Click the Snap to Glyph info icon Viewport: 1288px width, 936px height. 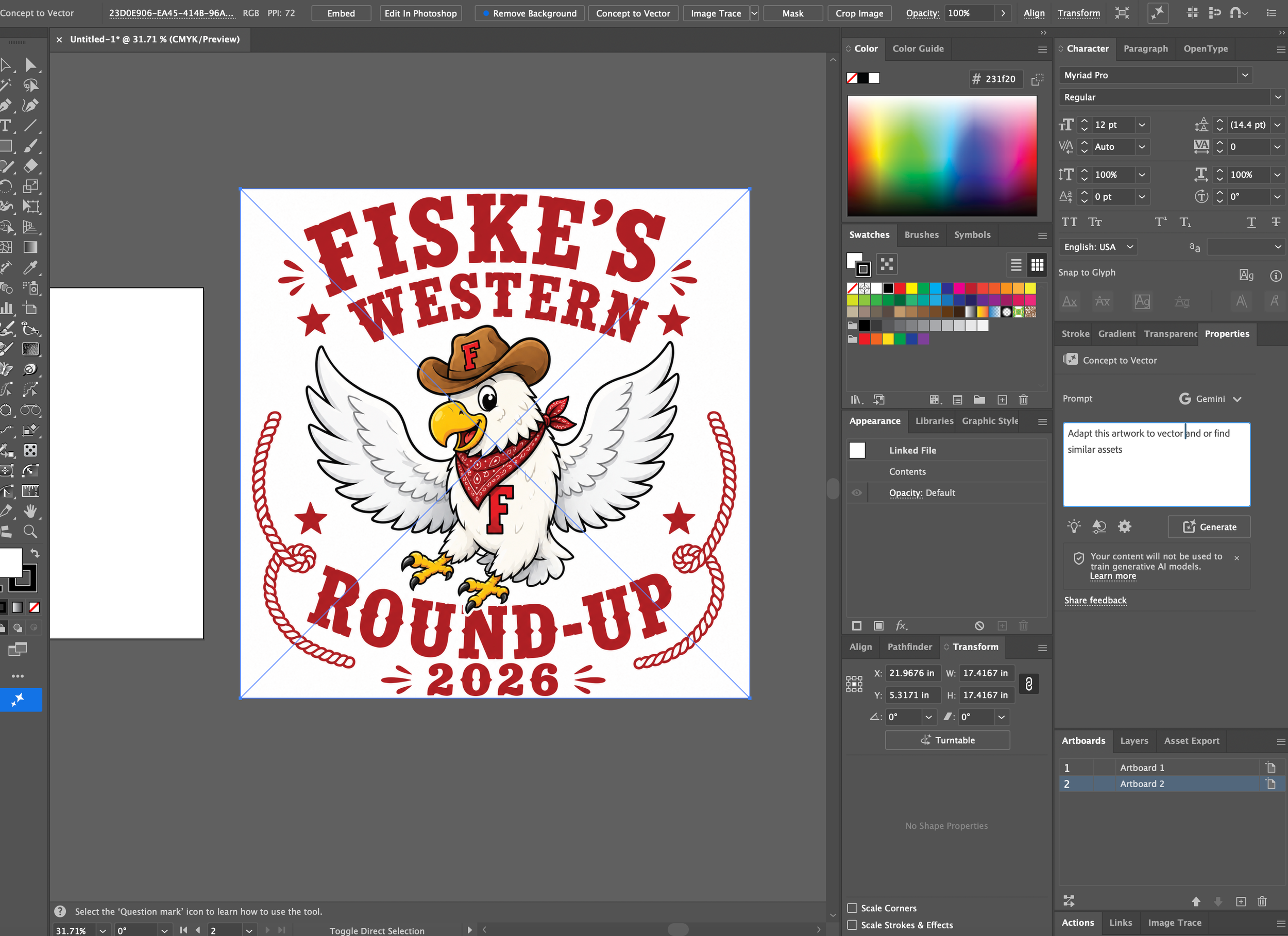1276,276
